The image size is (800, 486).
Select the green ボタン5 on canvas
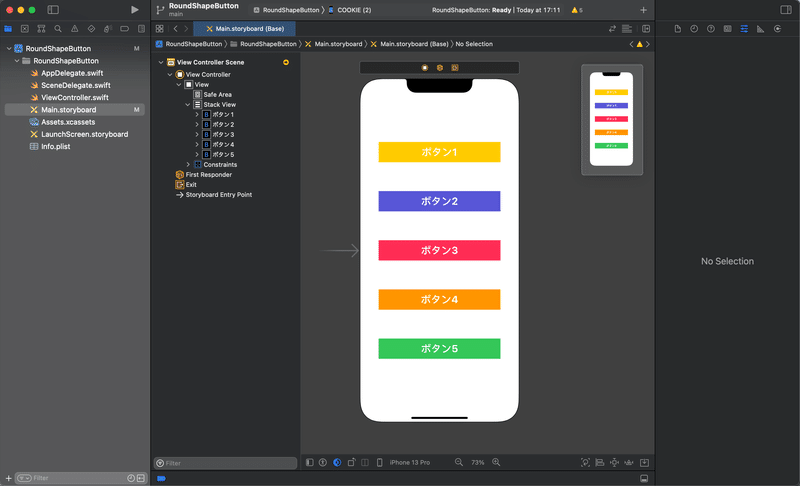tap(439, 348)
